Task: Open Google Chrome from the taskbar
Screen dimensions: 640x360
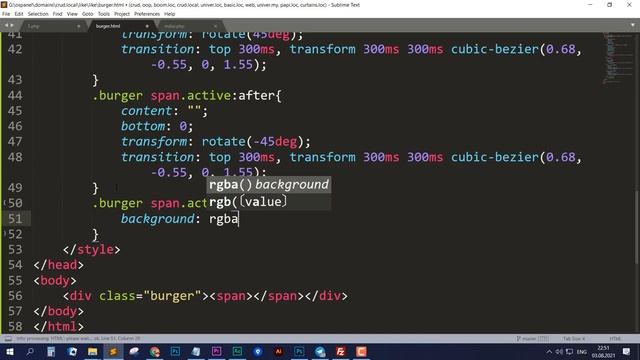Action: (155, 351)
